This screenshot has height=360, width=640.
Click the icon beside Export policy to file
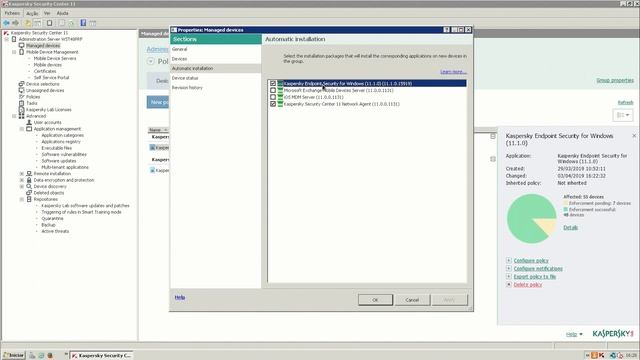tap(509, 276)
